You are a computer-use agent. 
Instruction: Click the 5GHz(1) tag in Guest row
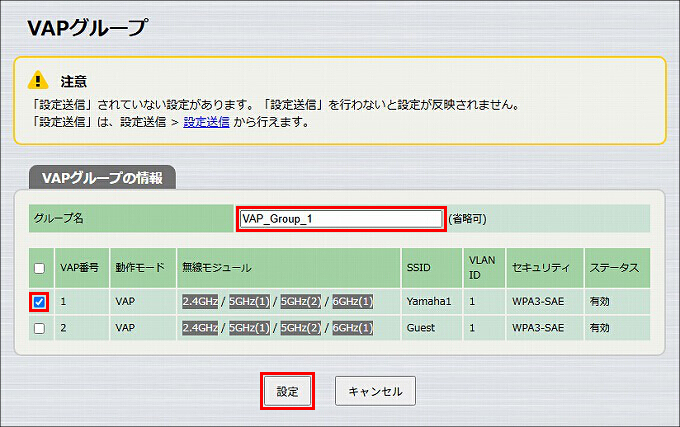click(x=249, y=328)
